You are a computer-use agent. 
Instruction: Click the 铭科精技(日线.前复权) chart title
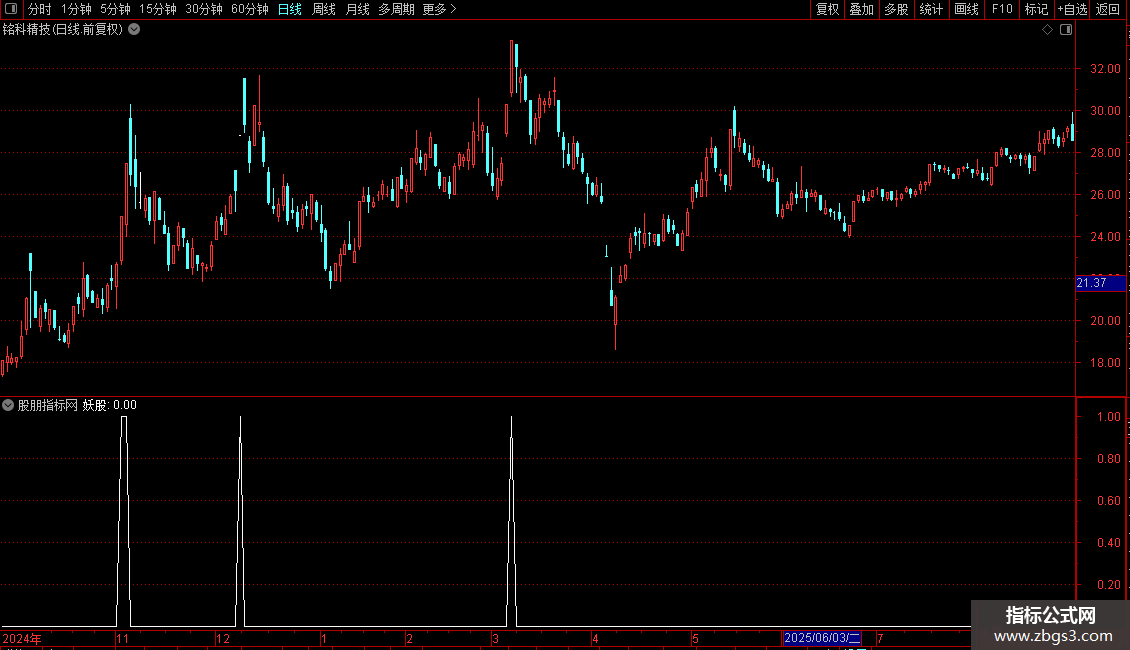point(63,30)
